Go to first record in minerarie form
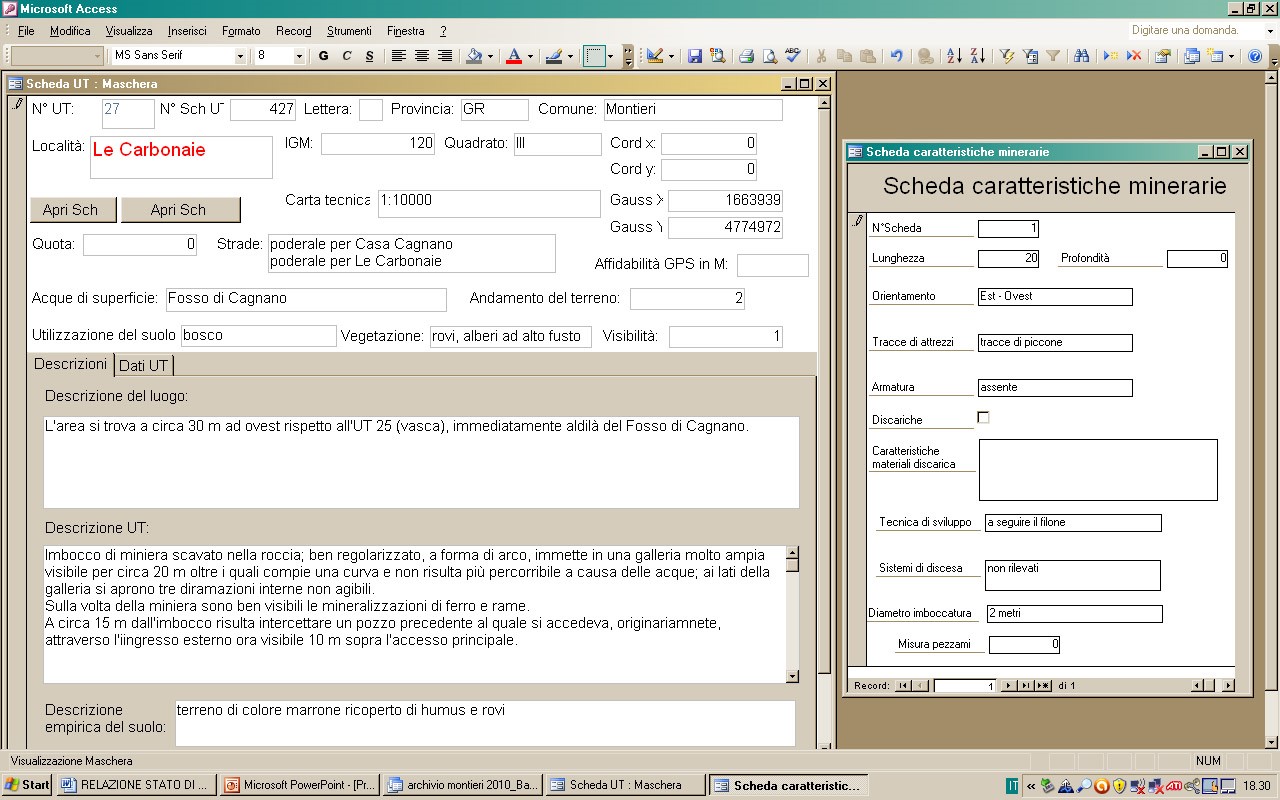1280x800 pixels. (x=903, y=686)
